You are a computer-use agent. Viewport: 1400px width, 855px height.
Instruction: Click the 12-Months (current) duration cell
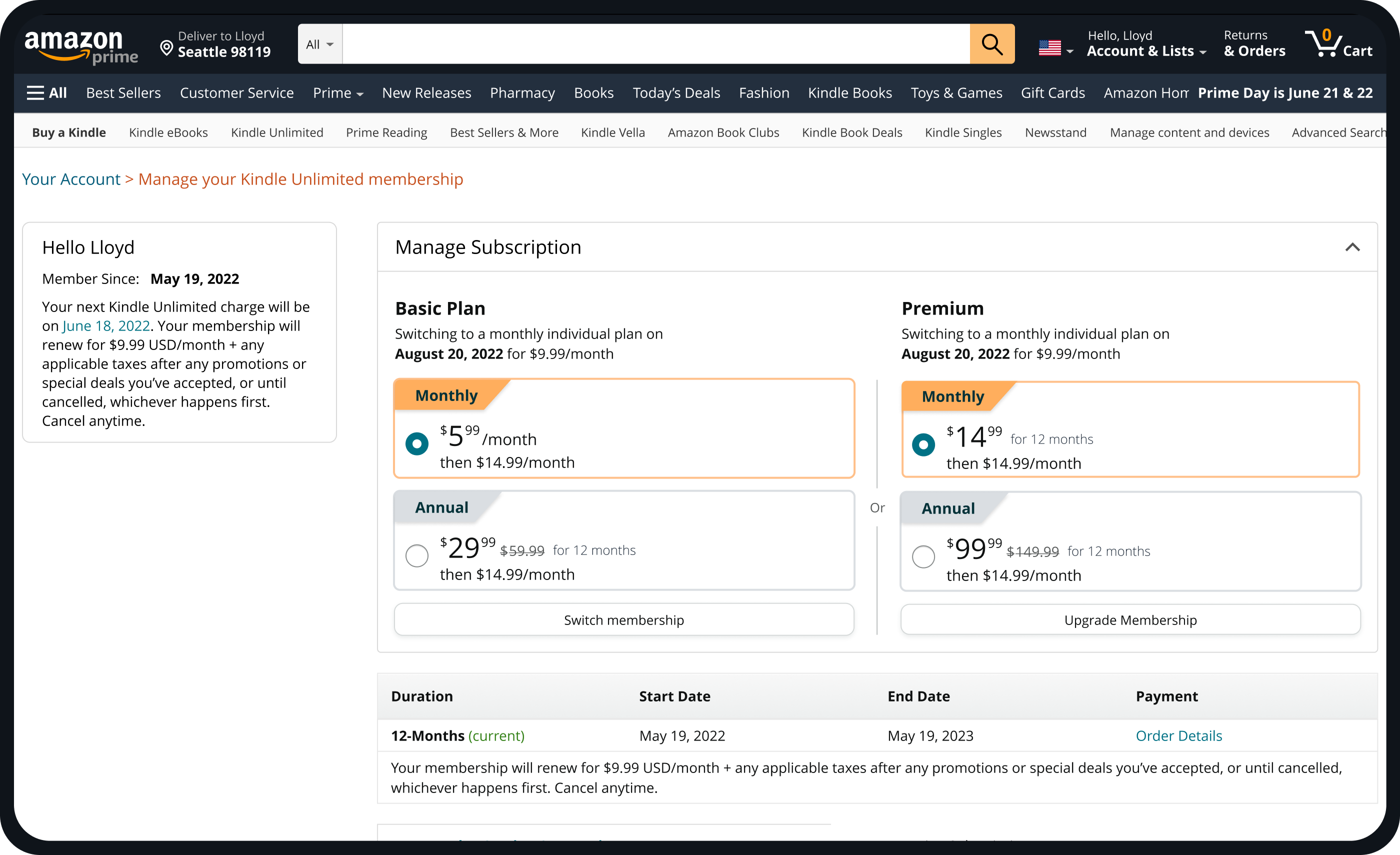[x=457, y=735]
